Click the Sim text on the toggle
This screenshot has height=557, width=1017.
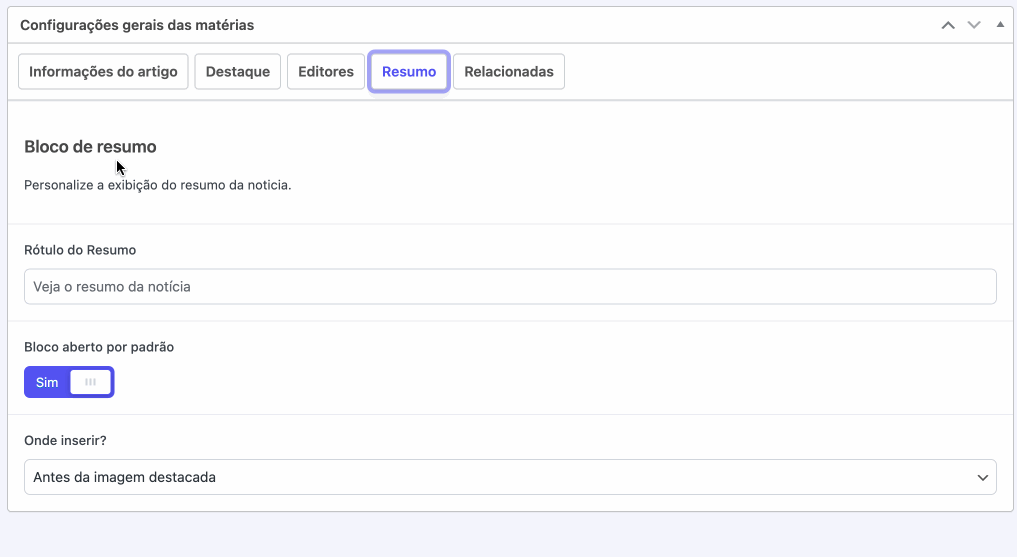click(47, 382)
